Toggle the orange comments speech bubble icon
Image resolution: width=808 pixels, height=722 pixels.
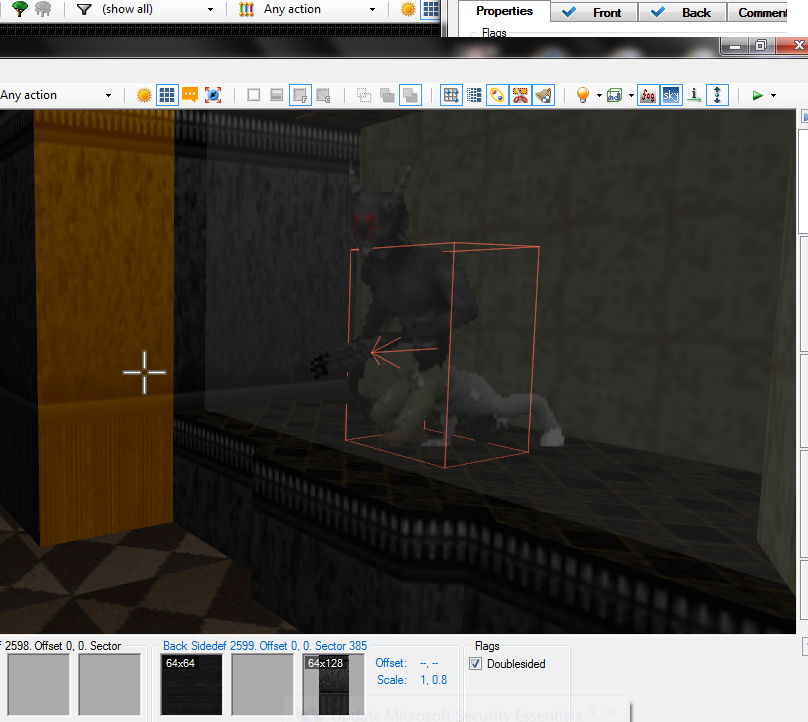[190, 95]
